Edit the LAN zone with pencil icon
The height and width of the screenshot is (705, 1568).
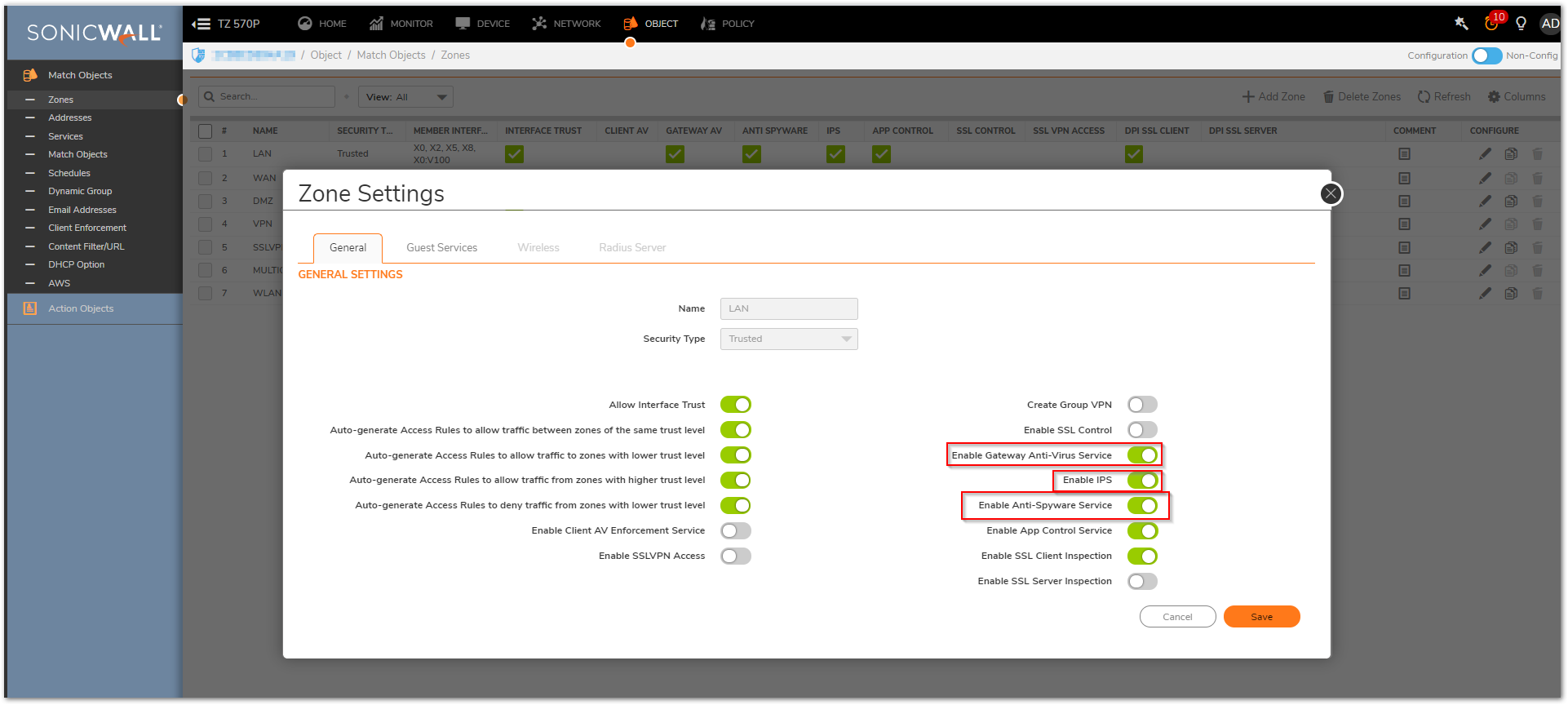1485,153
